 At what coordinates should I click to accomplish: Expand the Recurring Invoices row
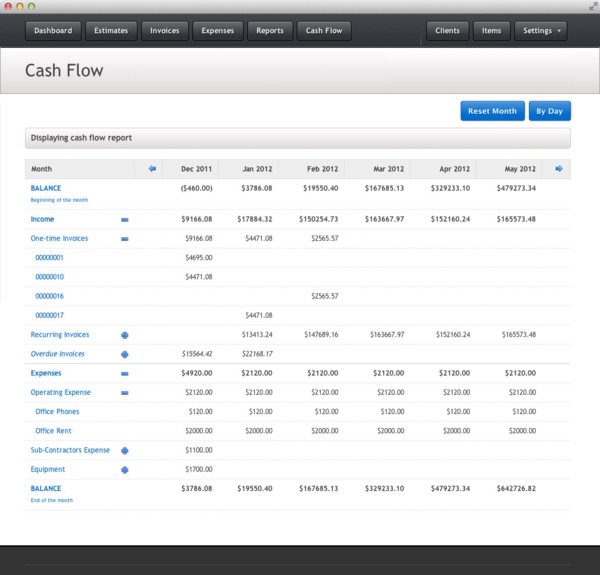(125, 335)
